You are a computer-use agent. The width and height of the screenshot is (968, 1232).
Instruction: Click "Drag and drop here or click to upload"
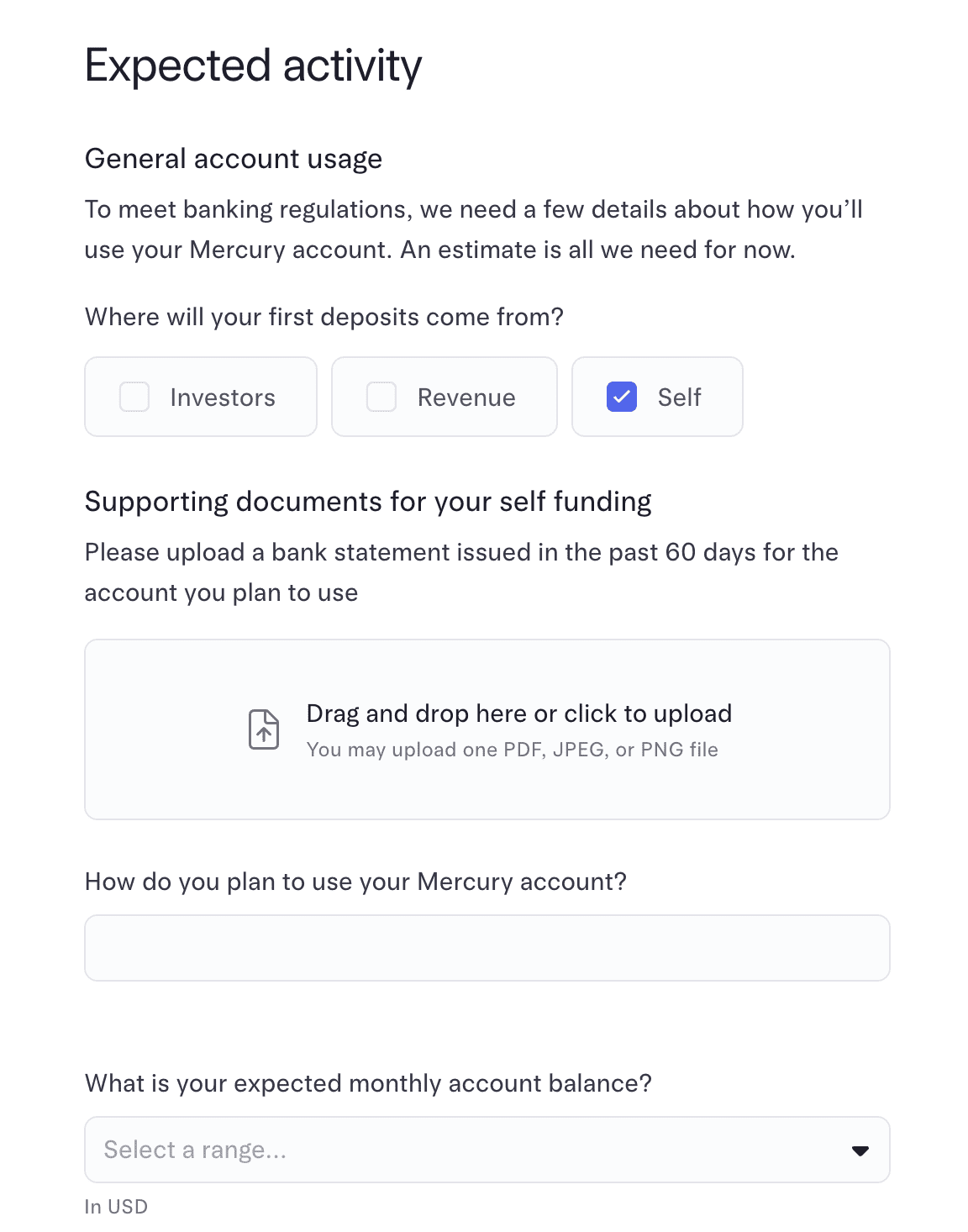pos(518,713)
